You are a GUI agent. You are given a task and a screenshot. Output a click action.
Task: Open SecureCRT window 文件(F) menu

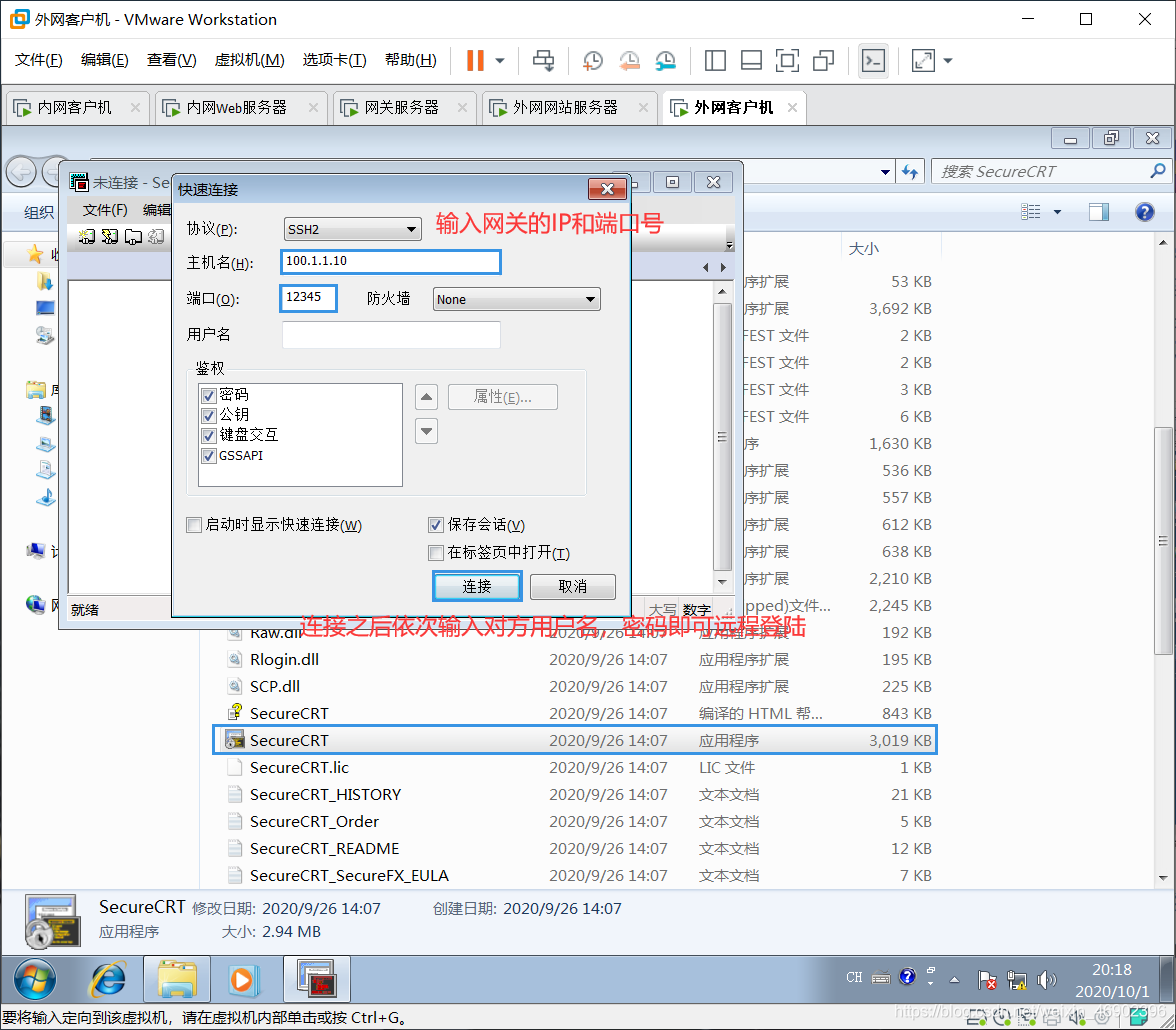104,210
